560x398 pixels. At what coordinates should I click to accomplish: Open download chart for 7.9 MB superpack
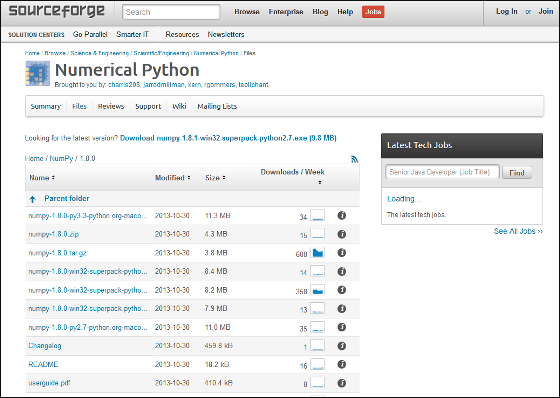318,308
